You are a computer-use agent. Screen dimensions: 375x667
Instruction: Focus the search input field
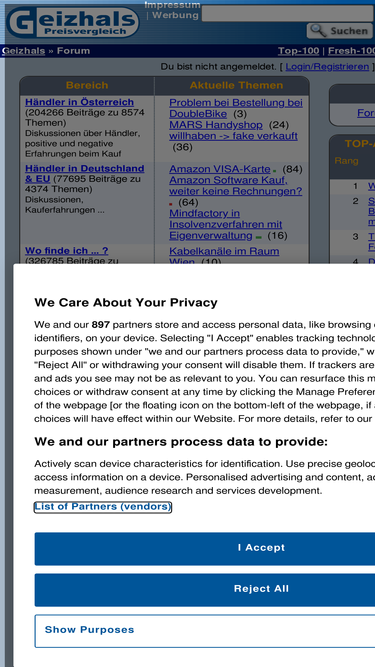pyautogui.click(x=287, y=13)
